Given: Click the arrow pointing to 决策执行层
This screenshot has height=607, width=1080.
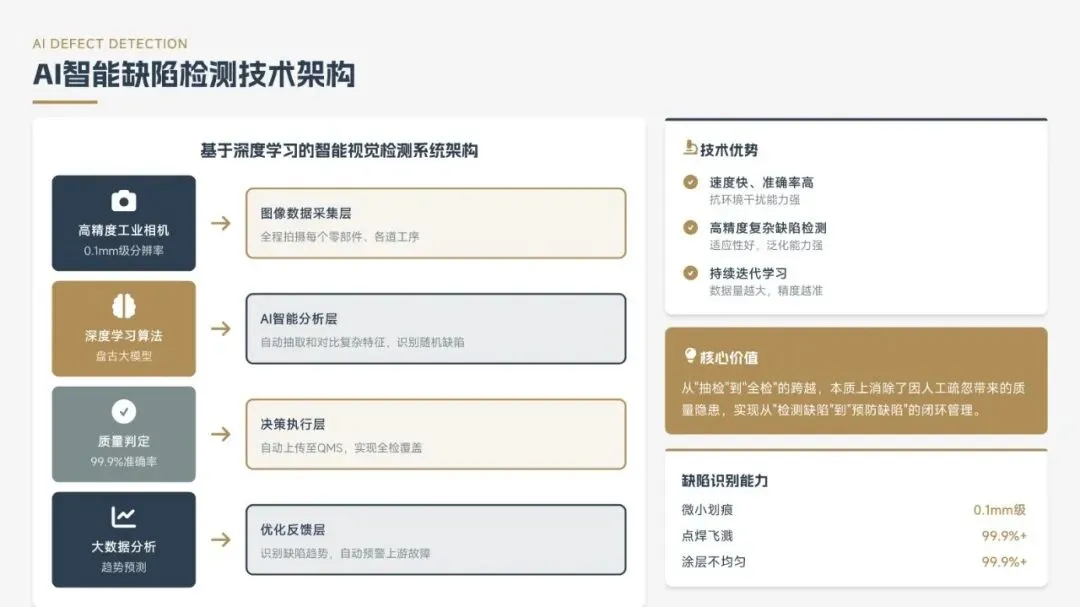Looking at the screenshot, I should coord(221,434).
